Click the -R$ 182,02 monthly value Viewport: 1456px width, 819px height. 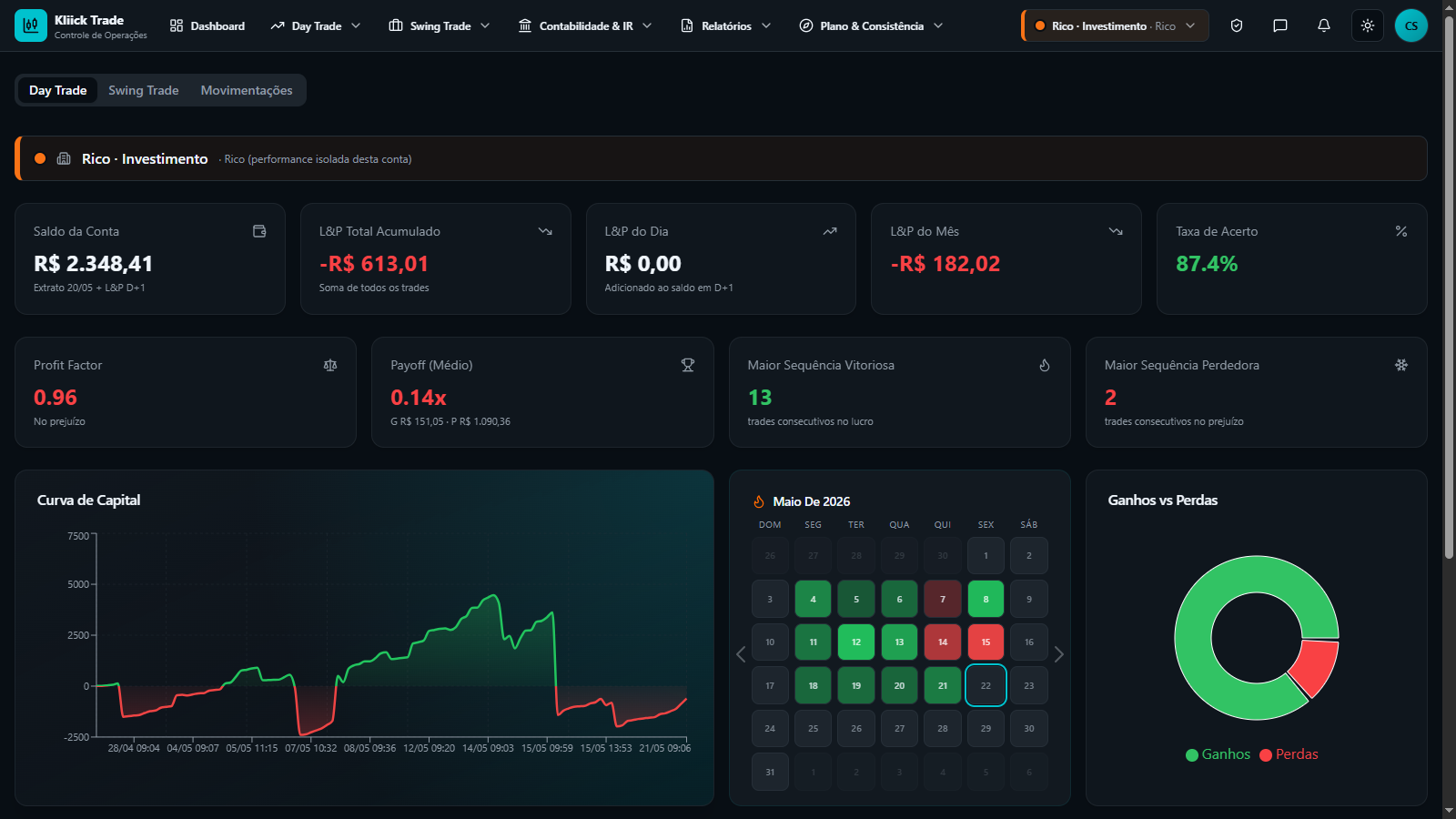(x=945, y=264)
